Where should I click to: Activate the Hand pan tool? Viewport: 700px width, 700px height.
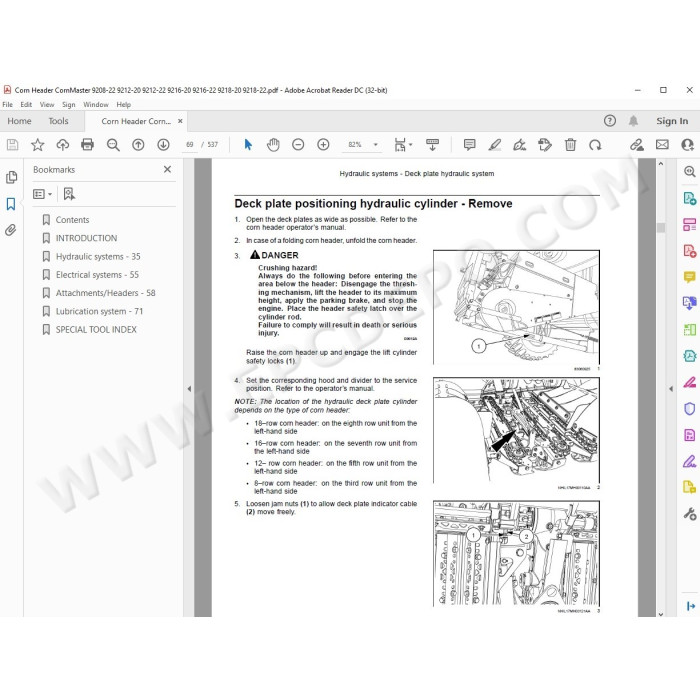click(273, 145)
